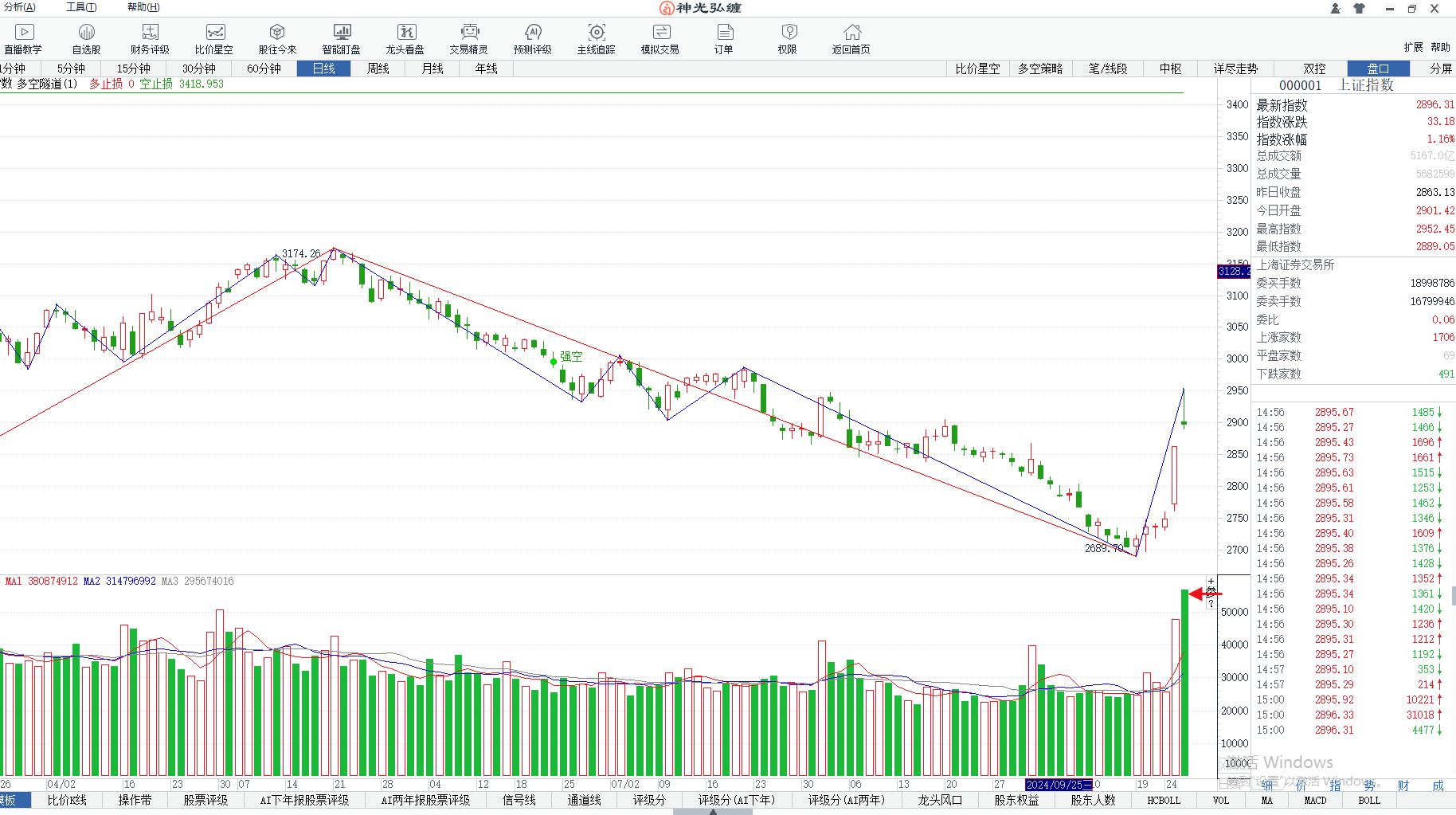Select the 股东人数 indicator tab
Viewport: 1456px width, 815px height.
pos(1093,800)
